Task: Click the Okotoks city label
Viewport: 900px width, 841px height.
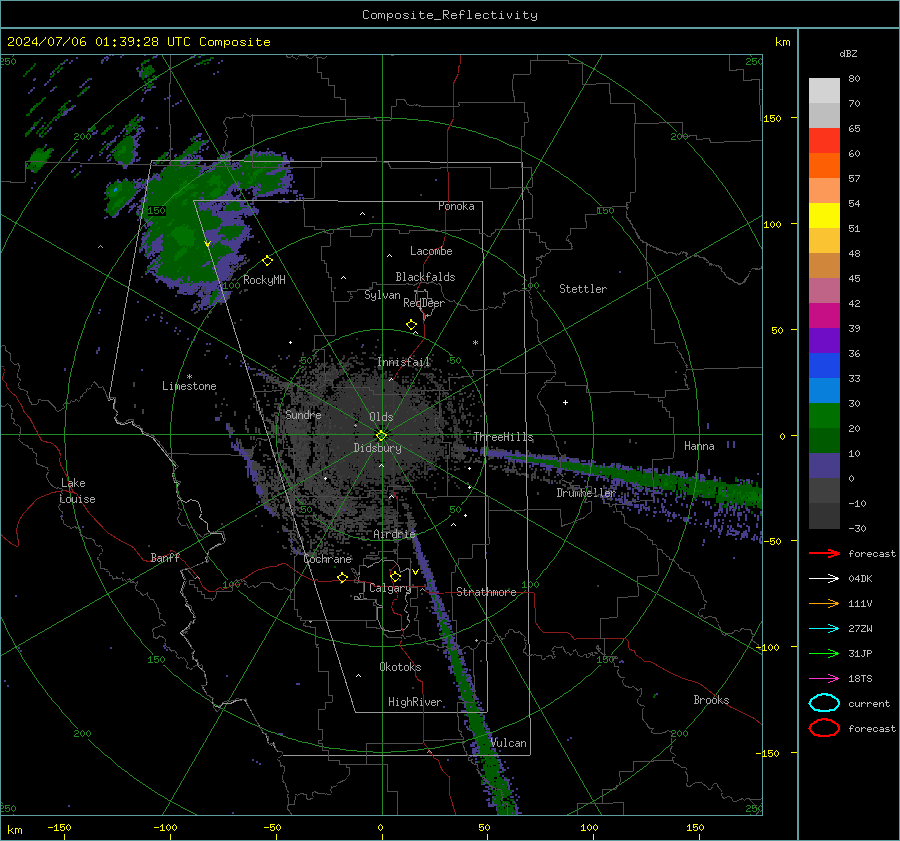Action: pos(400,667)
